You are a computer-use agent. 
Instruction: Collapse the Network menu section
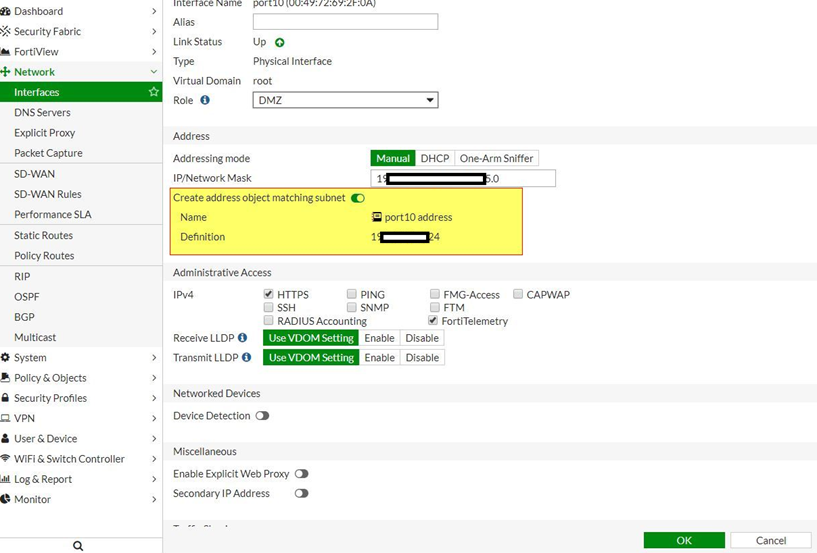[153, 72]
